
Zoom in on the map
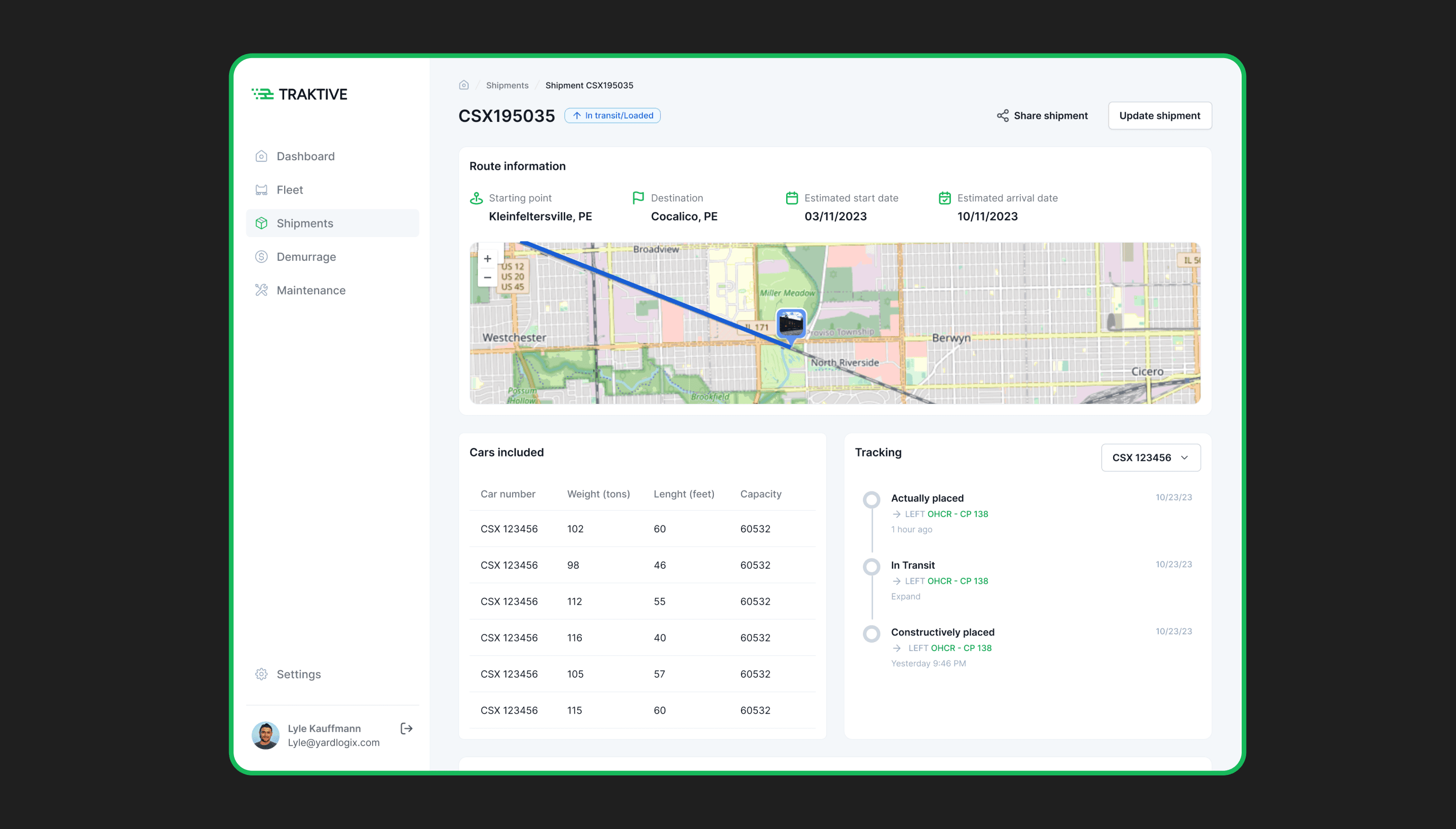tap(487, 258)
